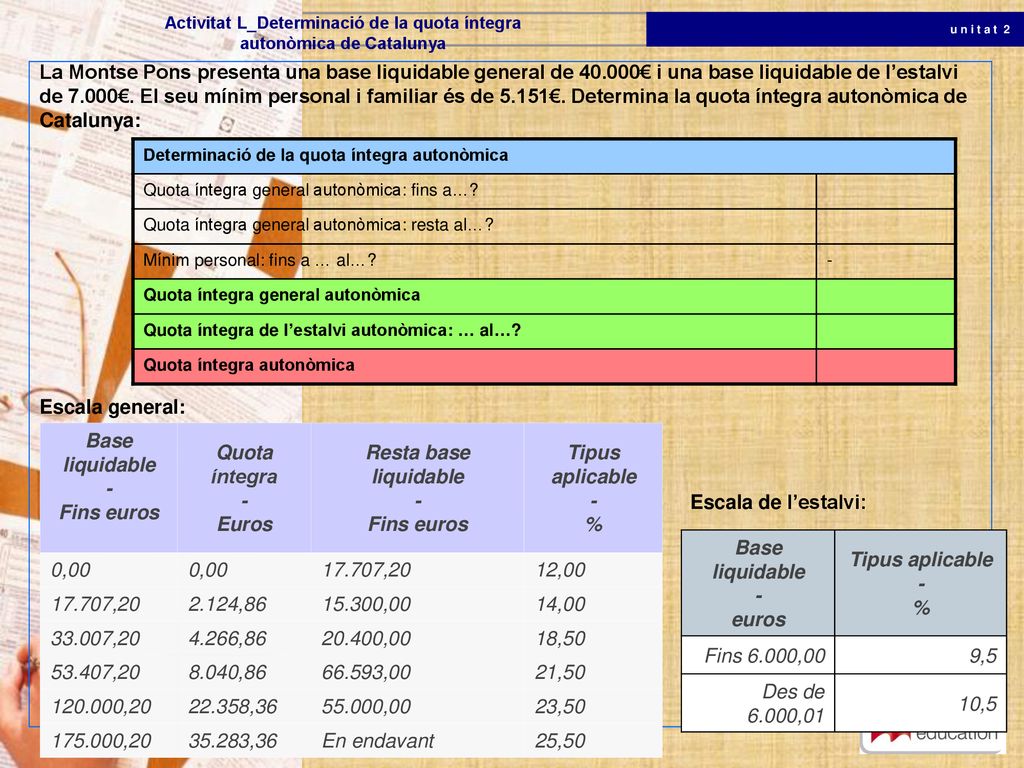
Task: Select the table header 'Determinació de la quota íntegra autonòmica'
Action: (545, 155)
